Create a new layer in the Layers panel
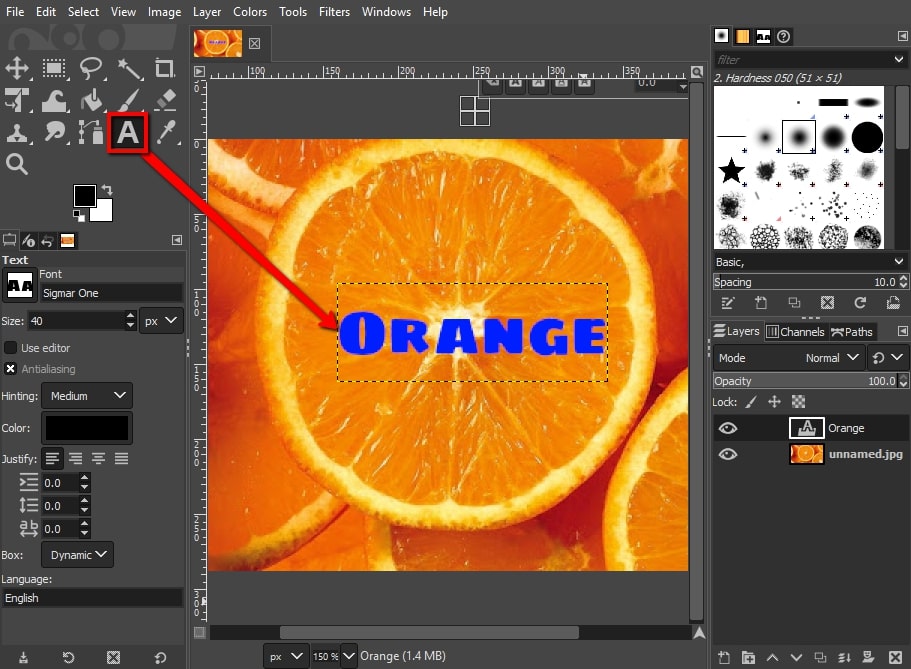The image size is (911, 669). [x=724, y=657]
